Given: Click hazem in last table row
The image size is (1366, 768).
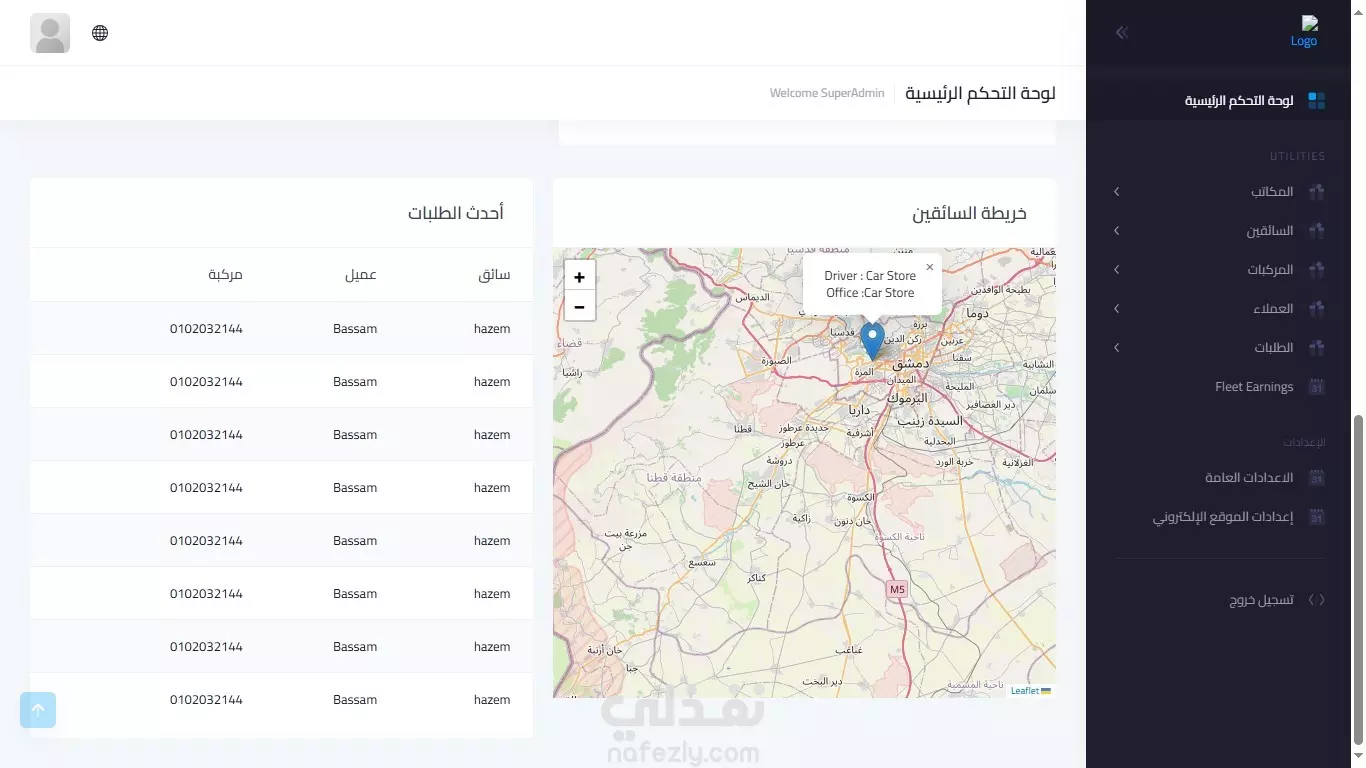Looking at the screenshot, I should point(492,700).
